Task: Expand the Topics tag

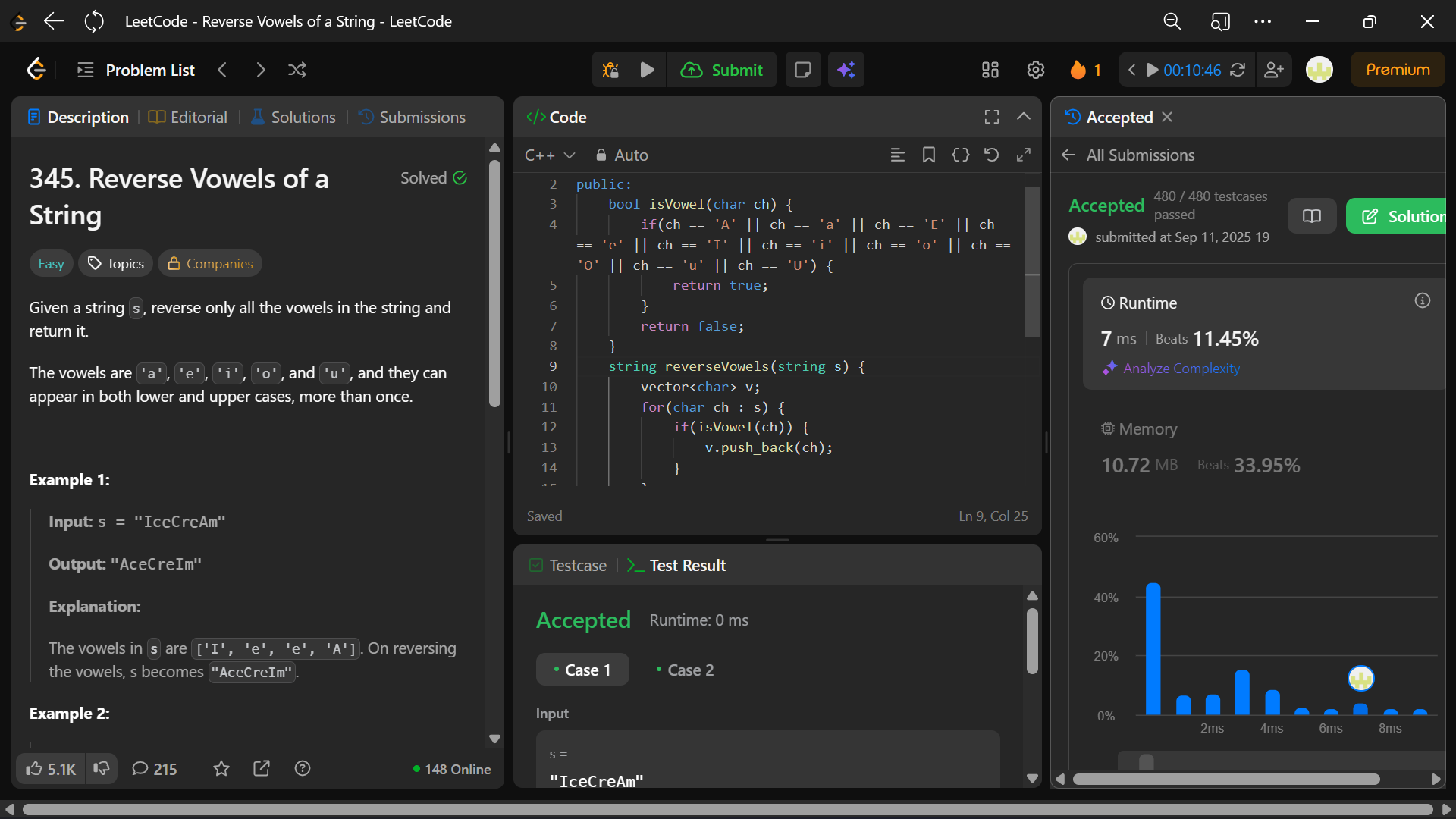Action: pos(116,263)
